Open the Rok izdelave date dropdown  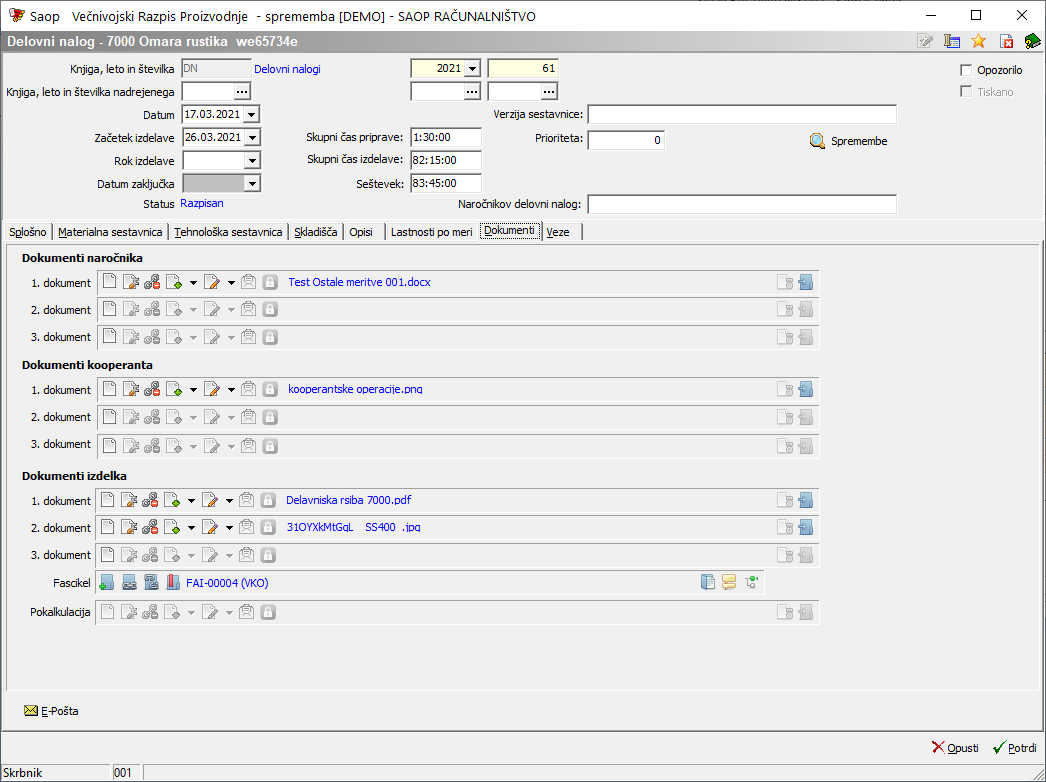click(251, 161)
